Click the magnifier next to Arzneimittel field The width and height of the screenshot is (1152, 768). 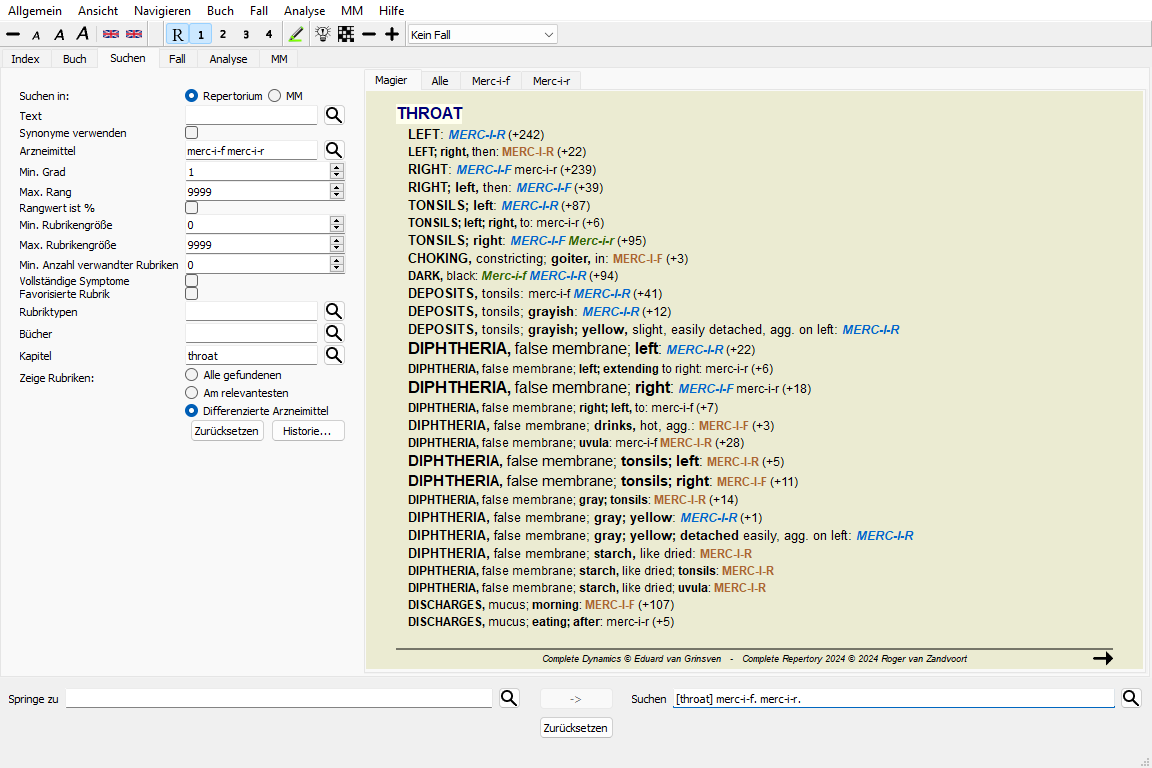[333, 150]
